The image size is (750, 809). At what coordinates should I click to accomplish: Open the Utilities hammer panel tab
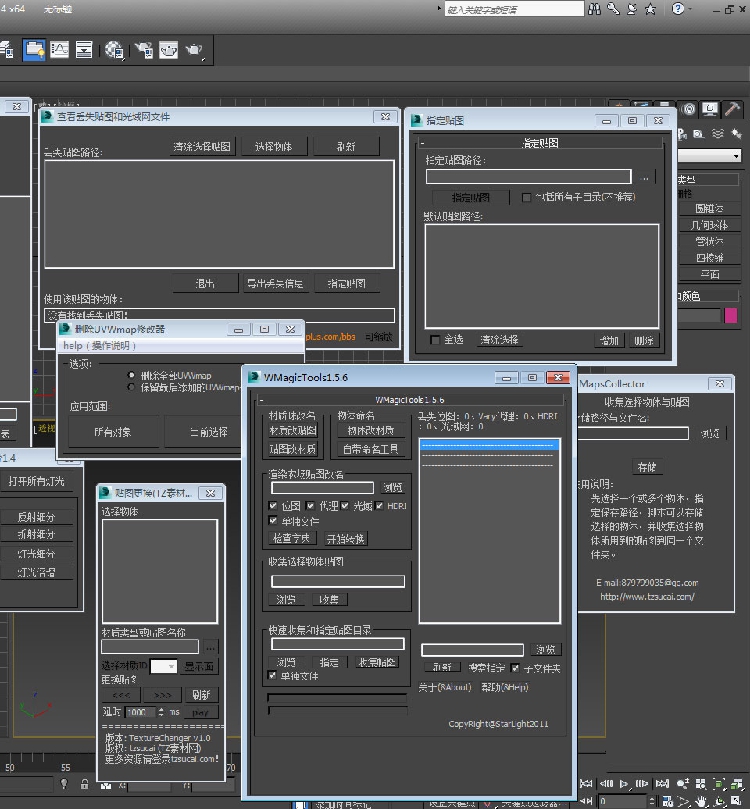pos(731,109)
